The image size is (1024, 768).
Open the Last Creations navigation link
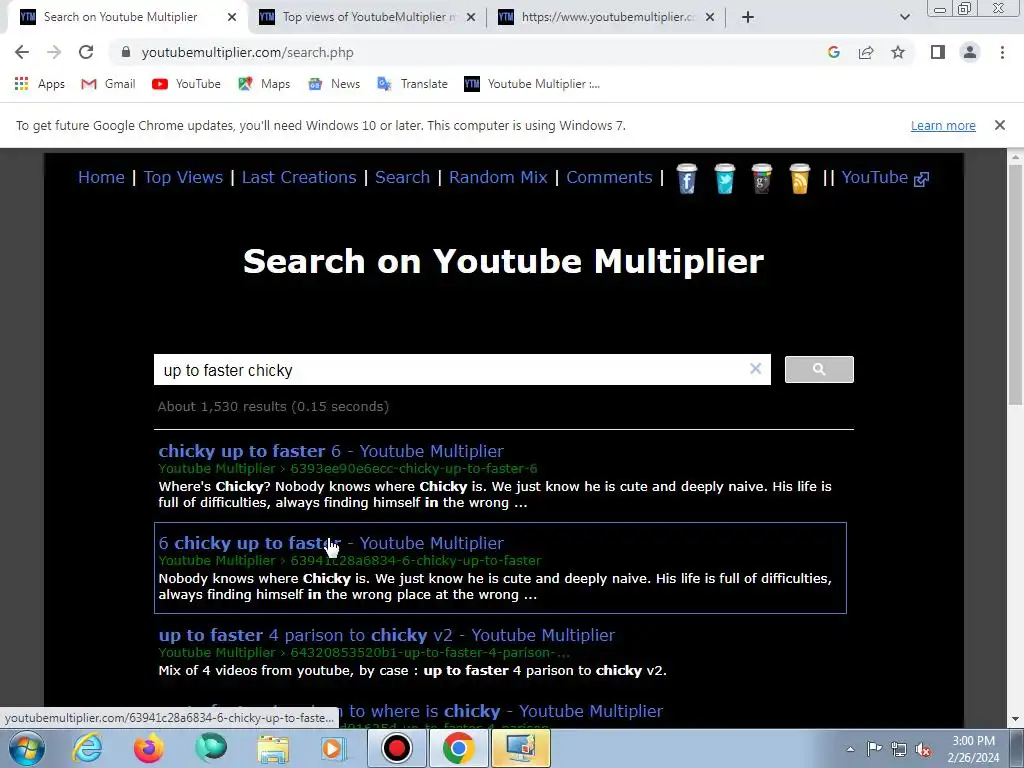point(299,177)
